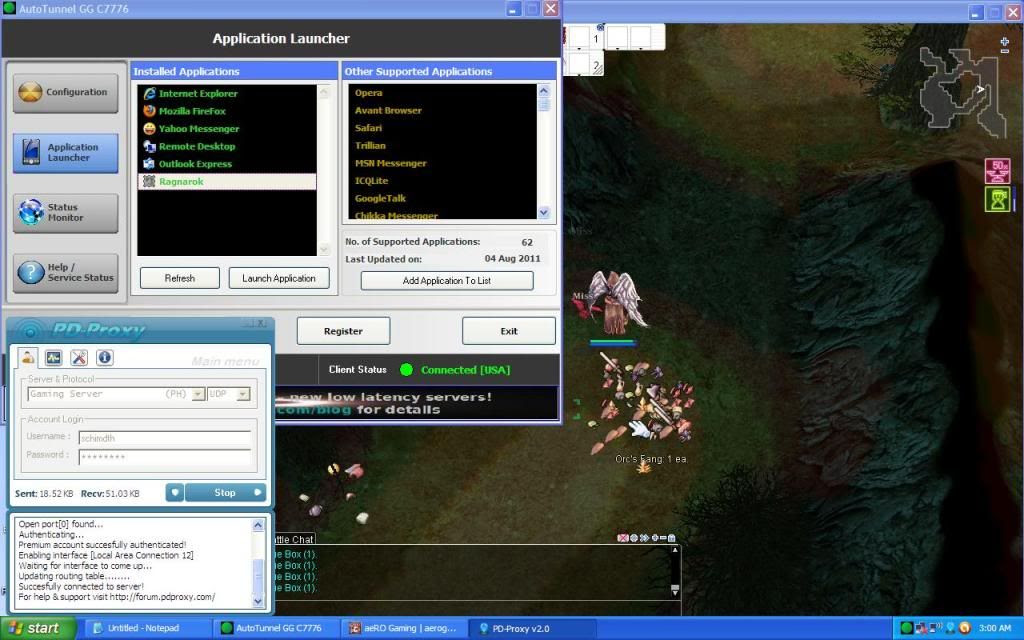Click the winged character in game
Image resolution: width=1024 pixels, height=640 pixels.
point(614,302)
